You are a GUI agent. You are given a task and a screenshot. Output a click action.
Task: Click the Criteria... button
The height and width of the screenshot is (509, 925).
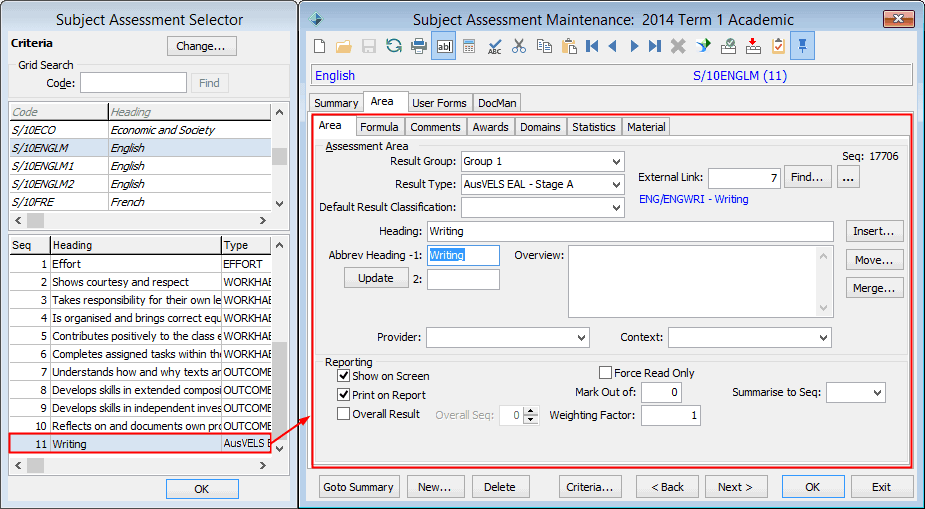click(x=590, y=487)
